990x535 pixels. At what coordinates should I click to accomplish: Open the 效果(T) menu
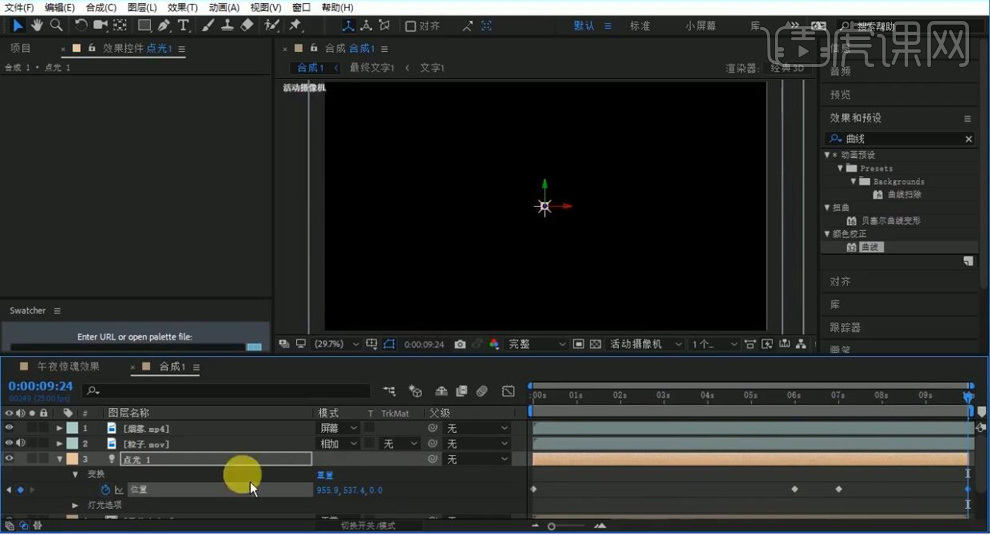coord(182,7)
